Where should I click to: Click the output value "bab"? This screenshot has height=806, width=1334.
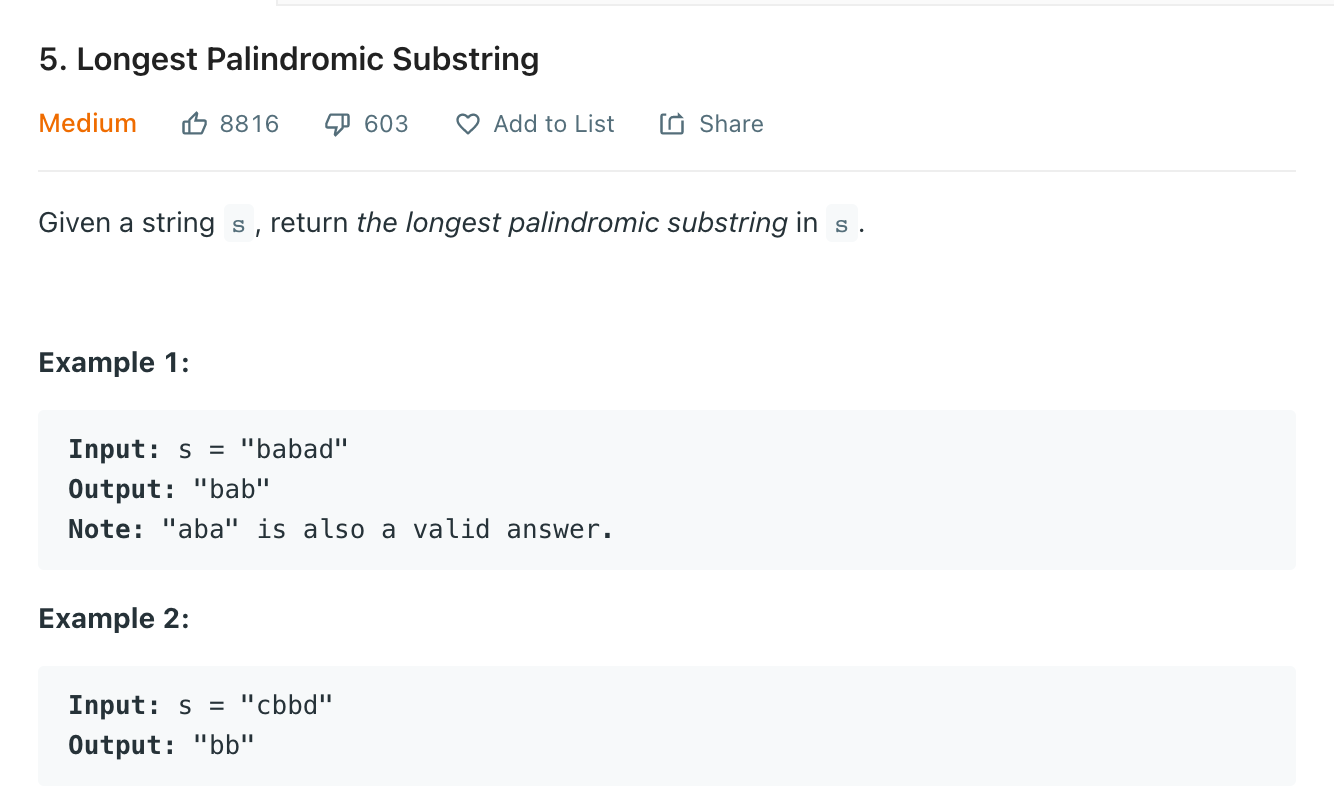click(232, 489)
